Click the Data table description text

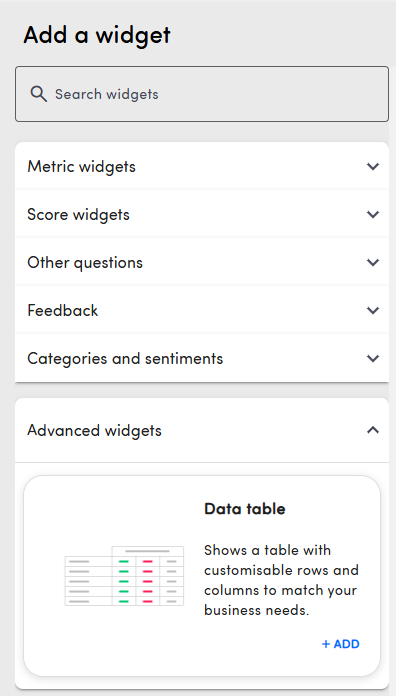point(281,581)
